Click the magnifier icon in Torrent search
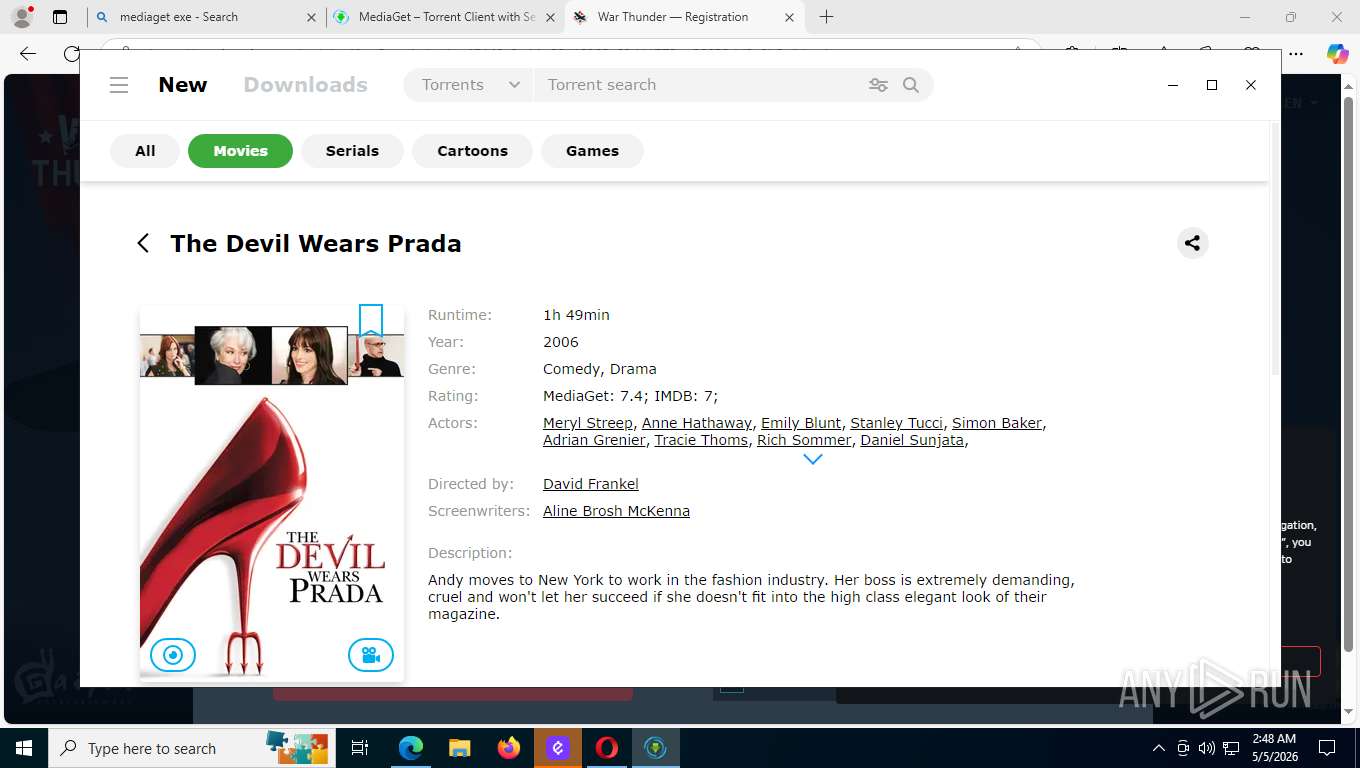Viewport: 1360px width, 768px height. 911,85
